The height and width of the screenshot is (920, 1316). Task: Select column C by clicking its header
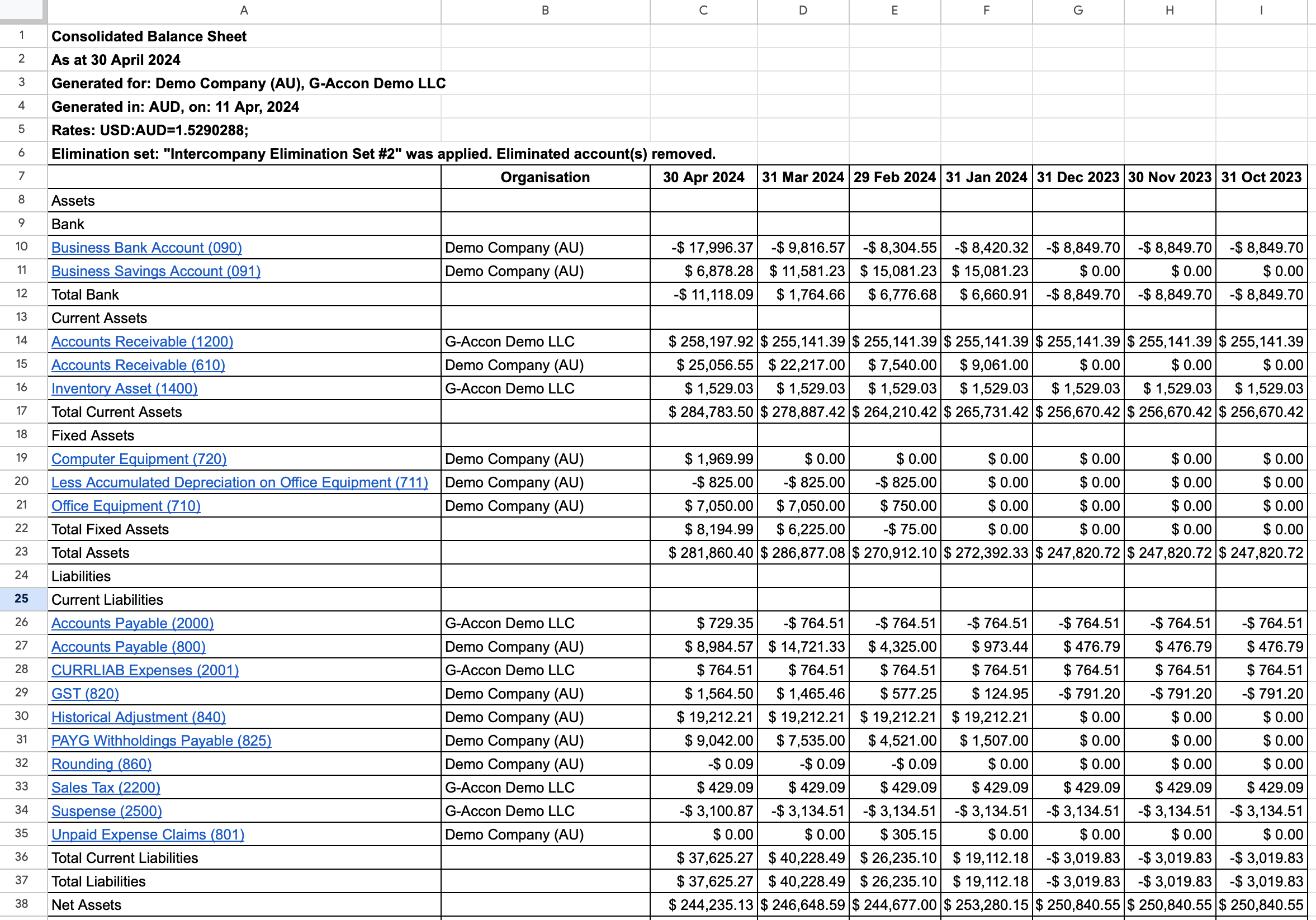pyautogui.click(x=703, y=10)
